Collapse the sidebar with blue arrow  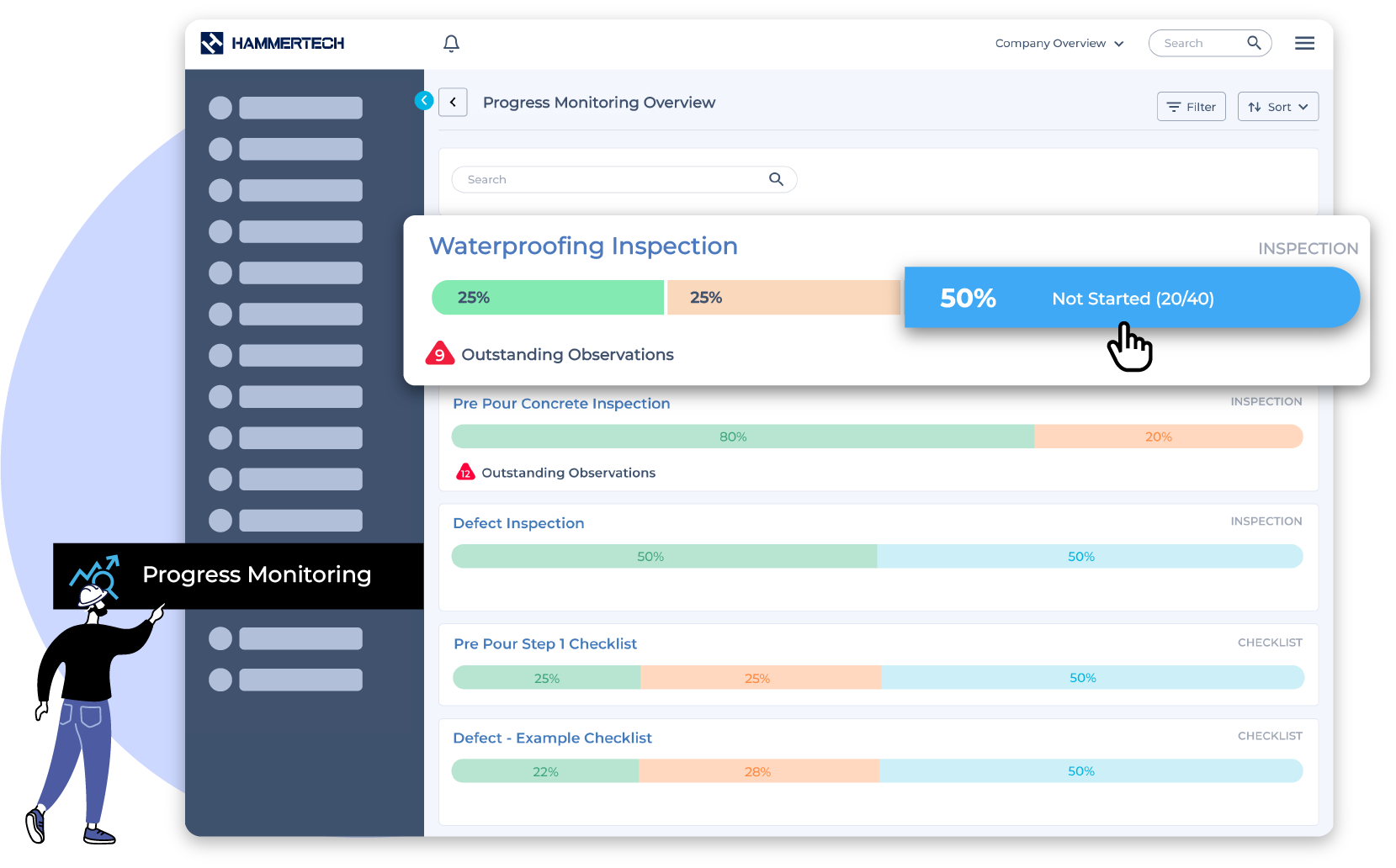[x=424, y=101]
